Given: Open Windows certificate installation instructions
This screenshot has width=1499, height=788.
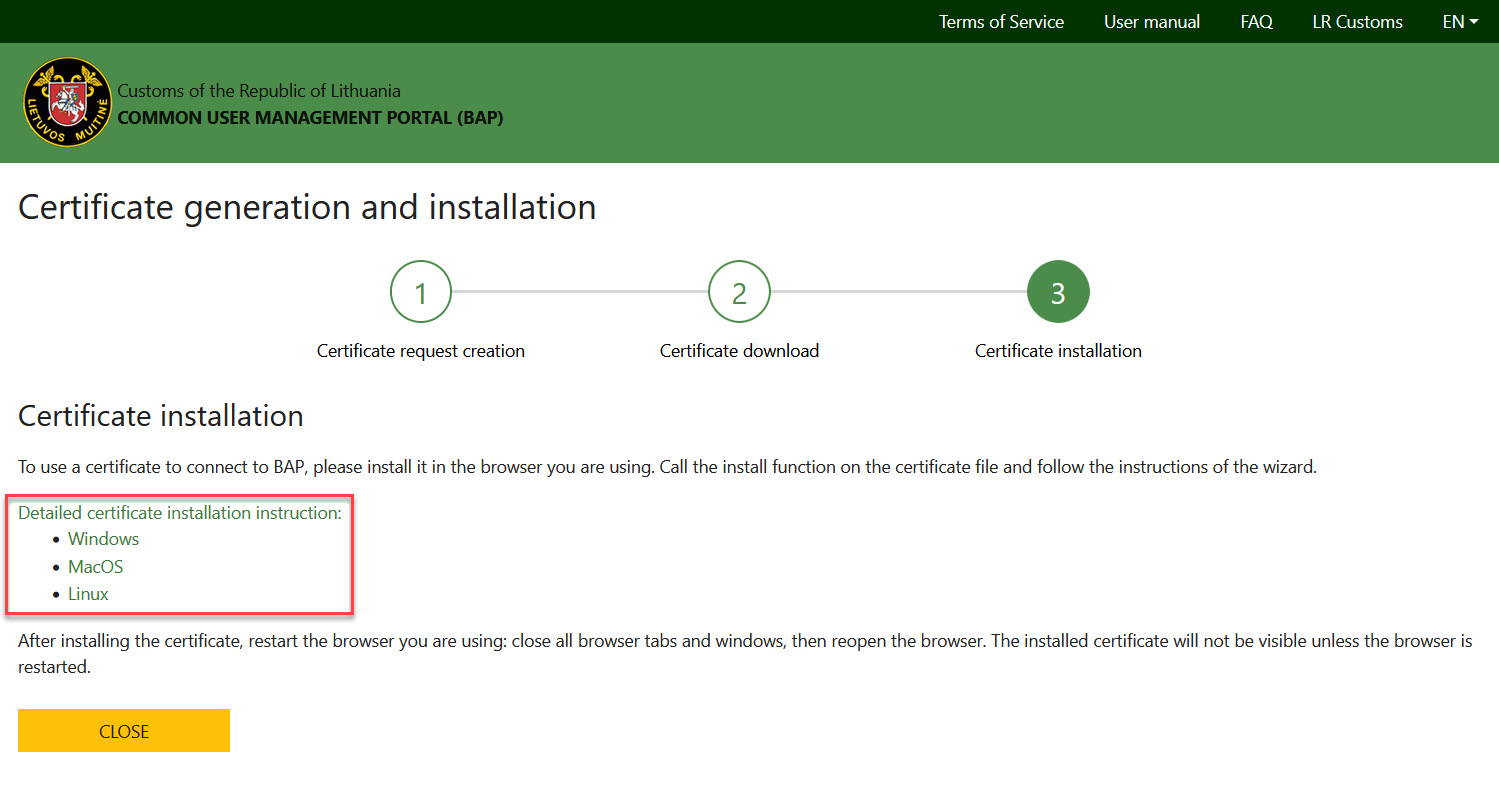Looking at the screenshot, I should [104, 539].
